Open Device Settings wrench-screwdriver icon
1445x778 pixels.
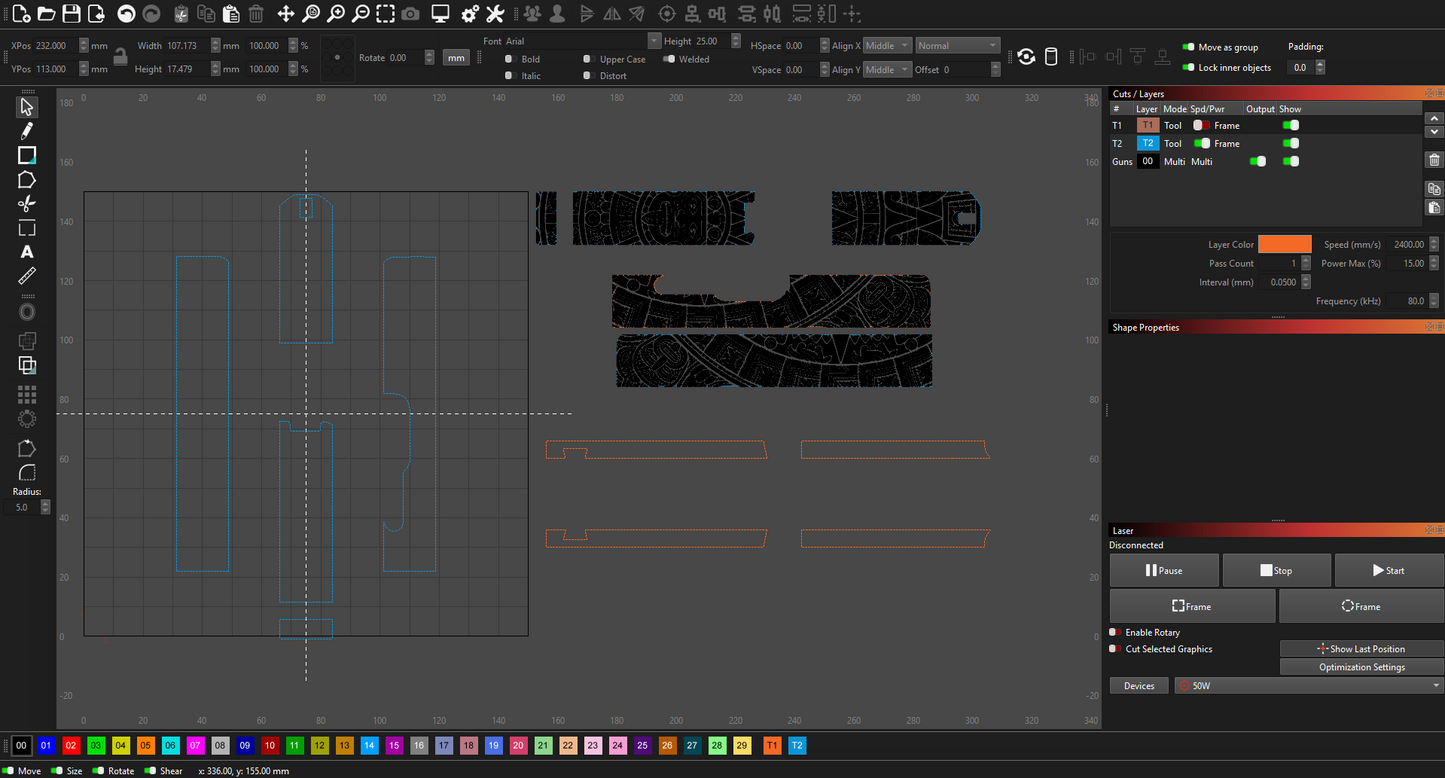pyautogui.click(x=495, y=14)
